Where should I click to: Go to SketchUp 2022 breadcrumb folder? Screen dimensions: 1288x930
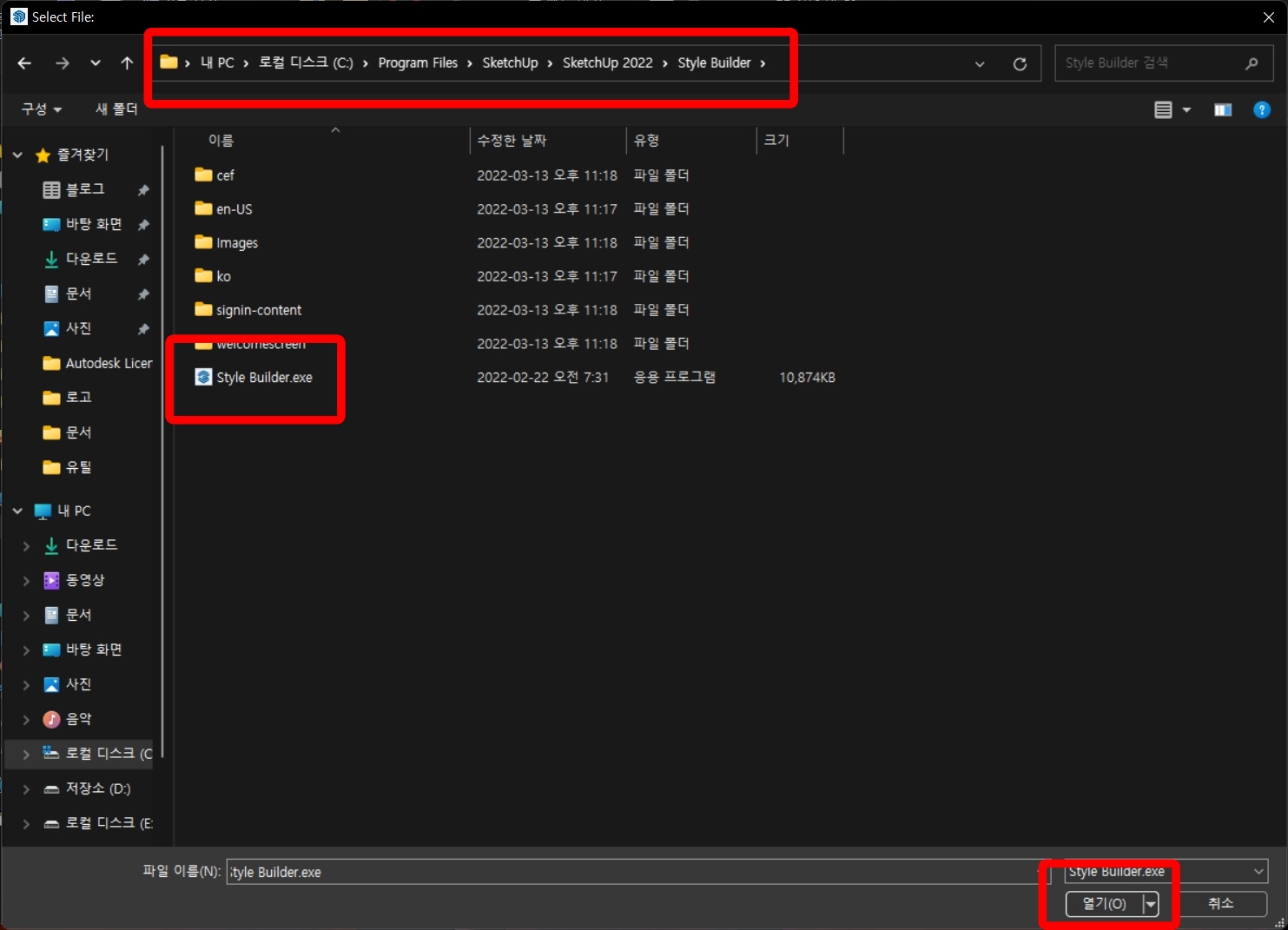(607, 63)
